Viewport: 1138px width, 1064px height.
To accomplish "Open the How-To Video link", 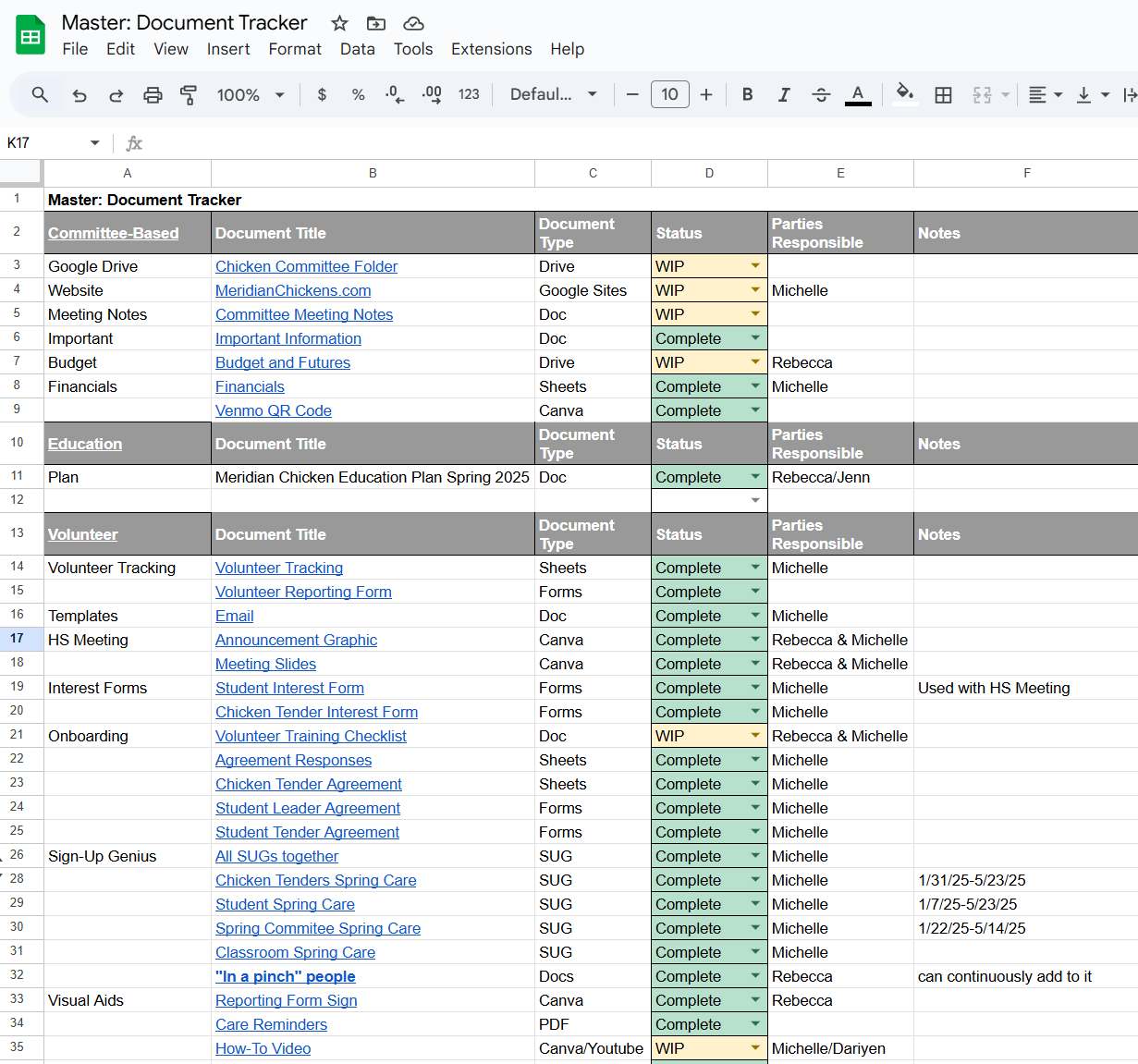I will [x=263, y=1048].
